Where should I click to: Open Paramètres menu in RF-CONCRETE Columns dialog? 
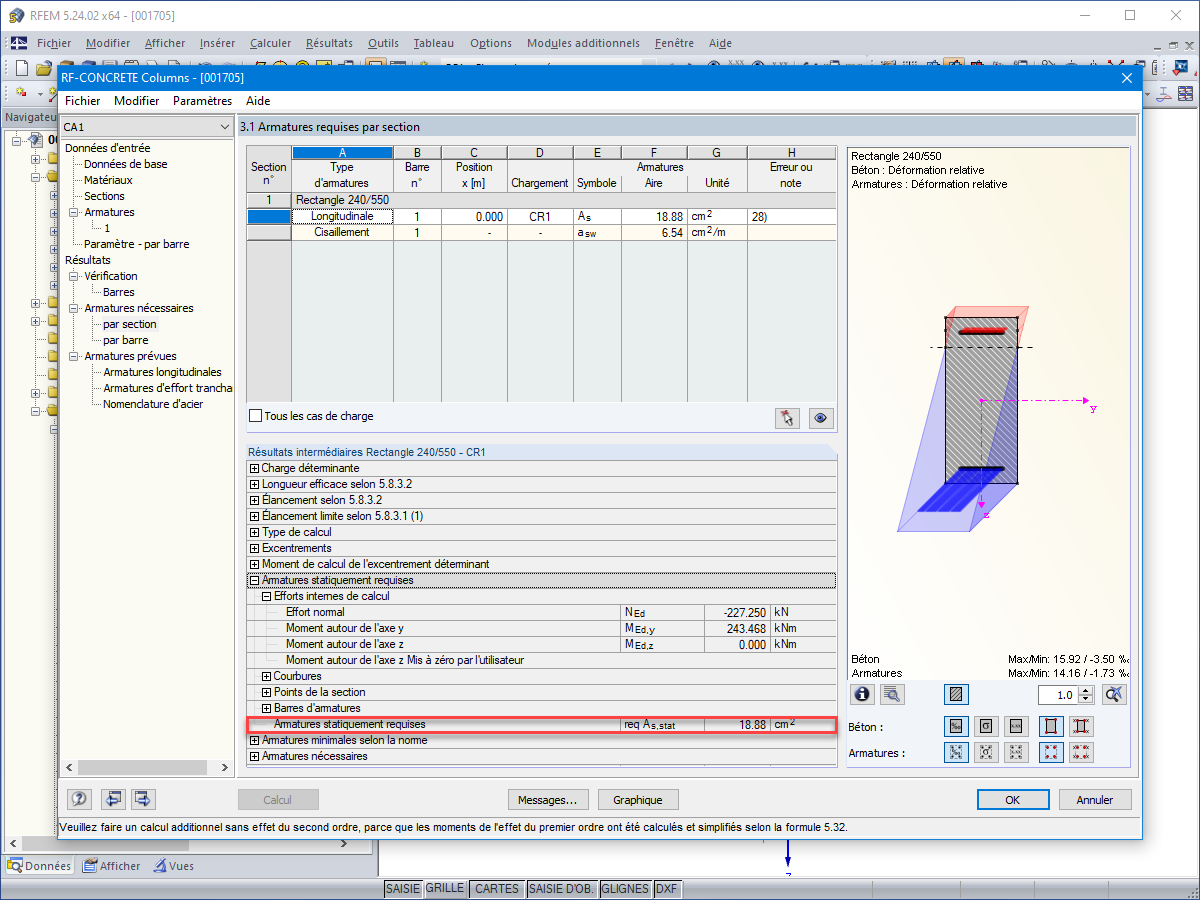(x=202, y=101)
